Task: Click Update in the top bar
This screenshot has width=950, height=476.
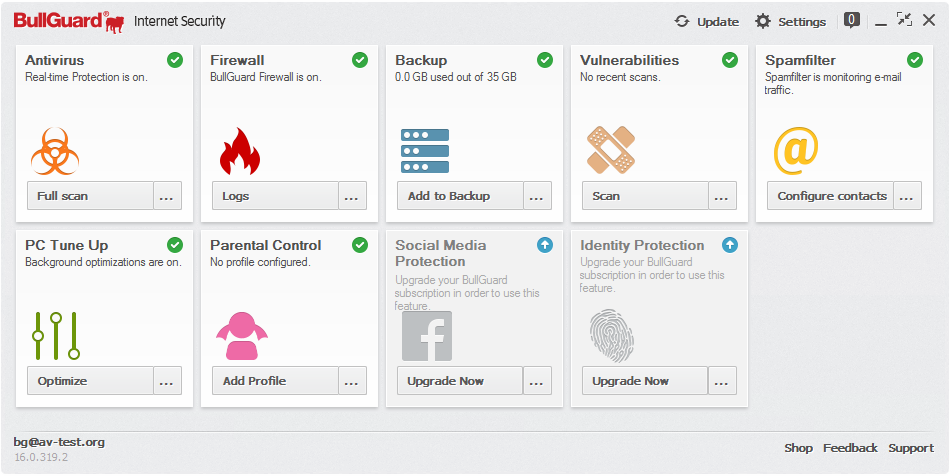Action: pyautogui.click(x=707, y=21)
